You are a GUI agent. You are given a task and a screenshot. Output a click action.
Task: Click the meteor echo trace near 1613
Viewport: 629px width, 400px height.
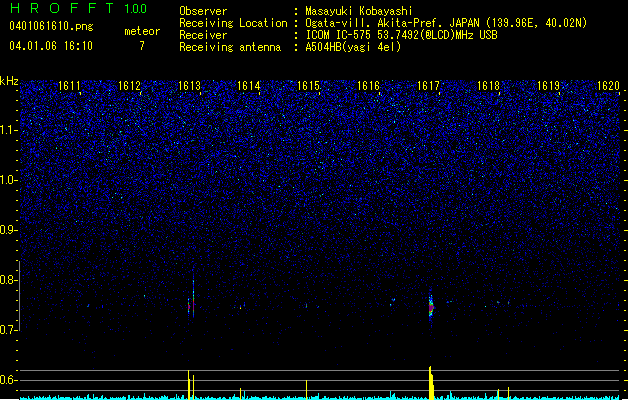191,299
